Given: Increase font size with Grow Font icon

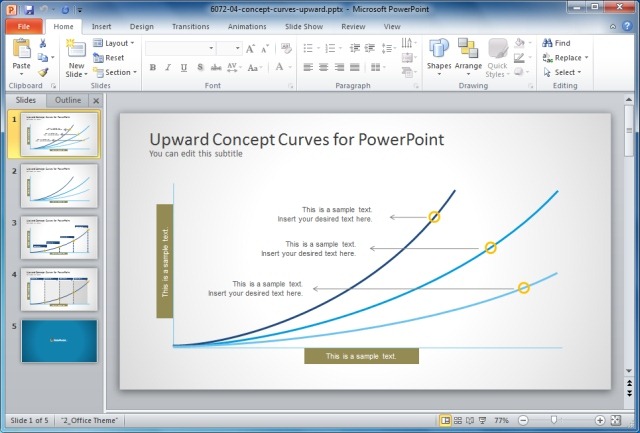Looking at the screenshot, I should coord(250,49).
